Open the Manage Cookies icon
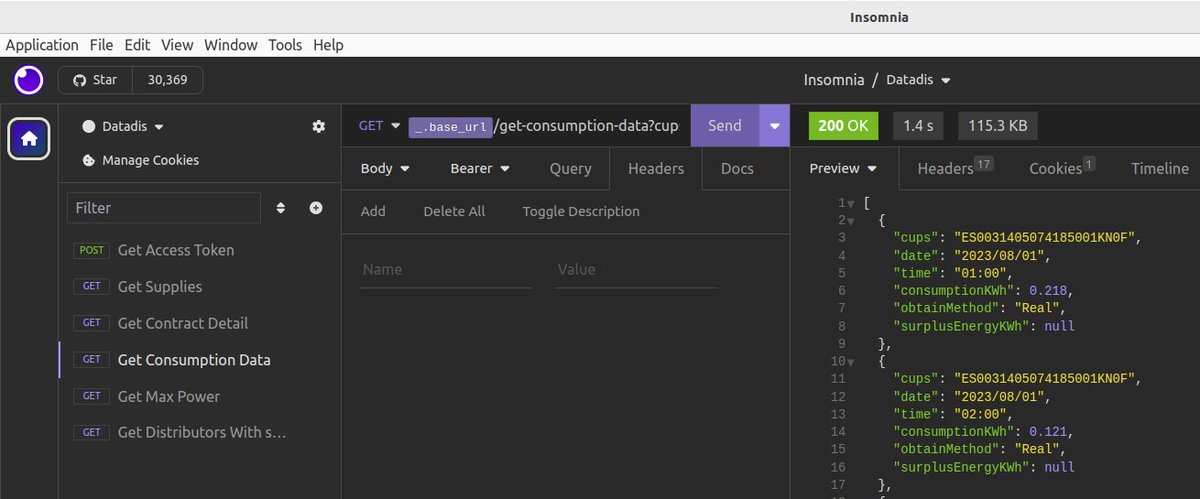1200x499 pixels. click(x=88, y=160)
